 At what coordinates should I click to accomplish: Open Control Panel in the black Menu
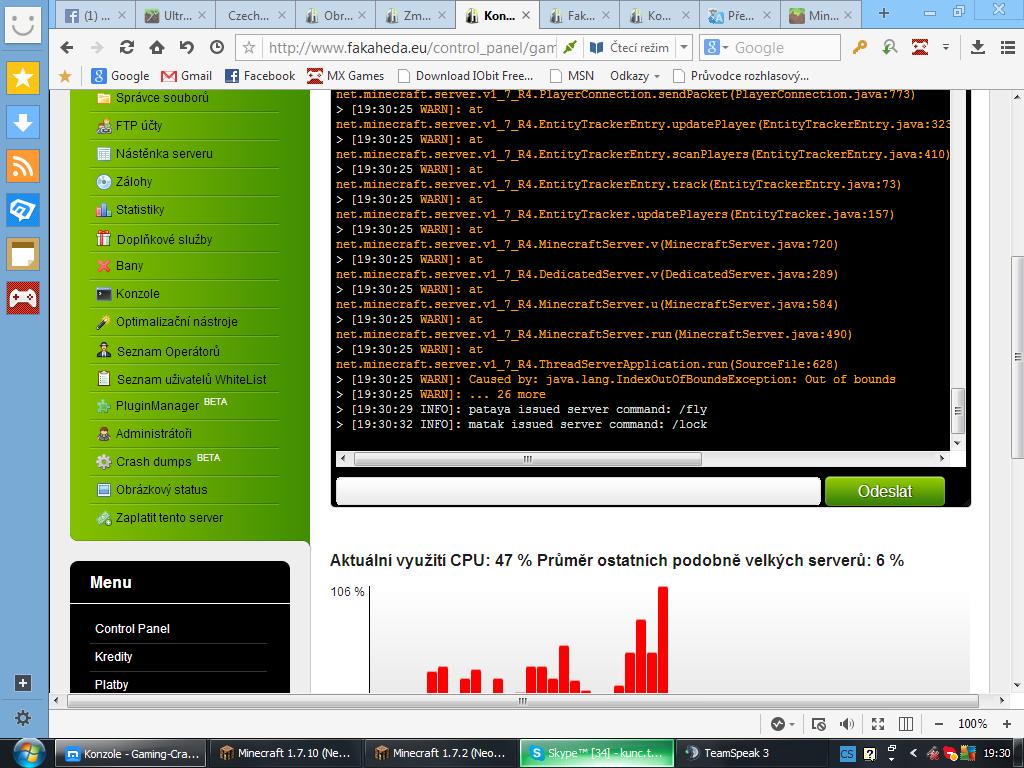[x=132, y=628]
